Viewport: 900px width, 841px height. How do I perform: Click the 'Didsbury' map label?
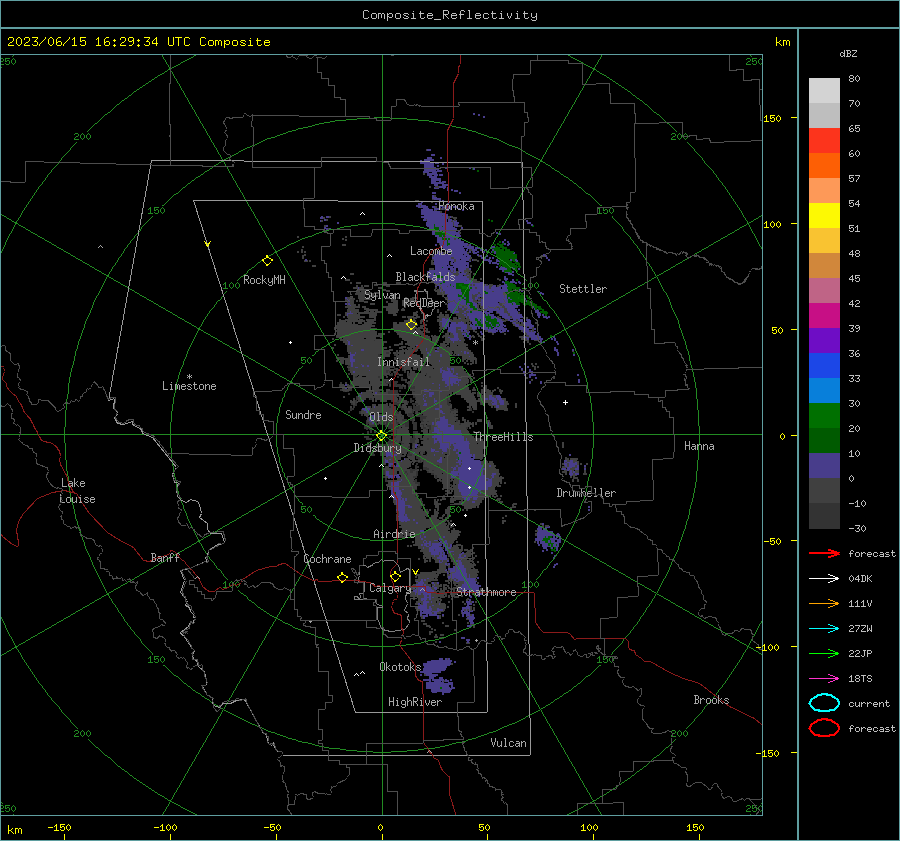[x=377, y=448]
